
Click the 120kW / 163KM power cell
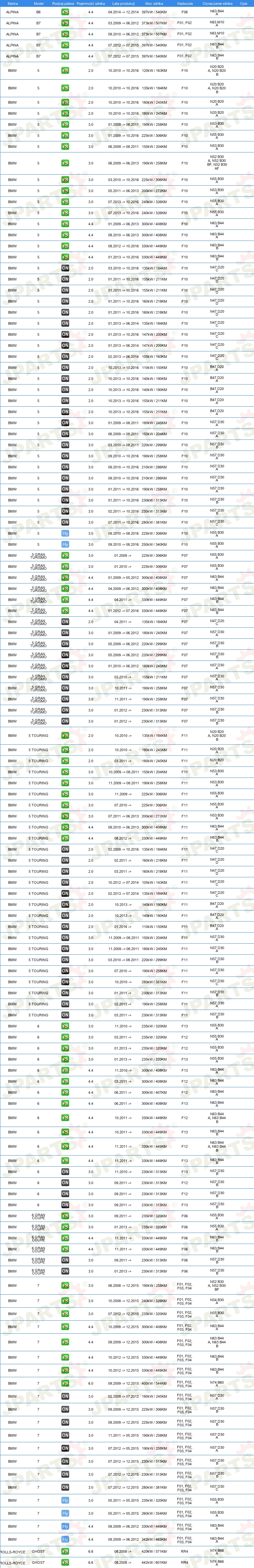click(x=154, y=71)
